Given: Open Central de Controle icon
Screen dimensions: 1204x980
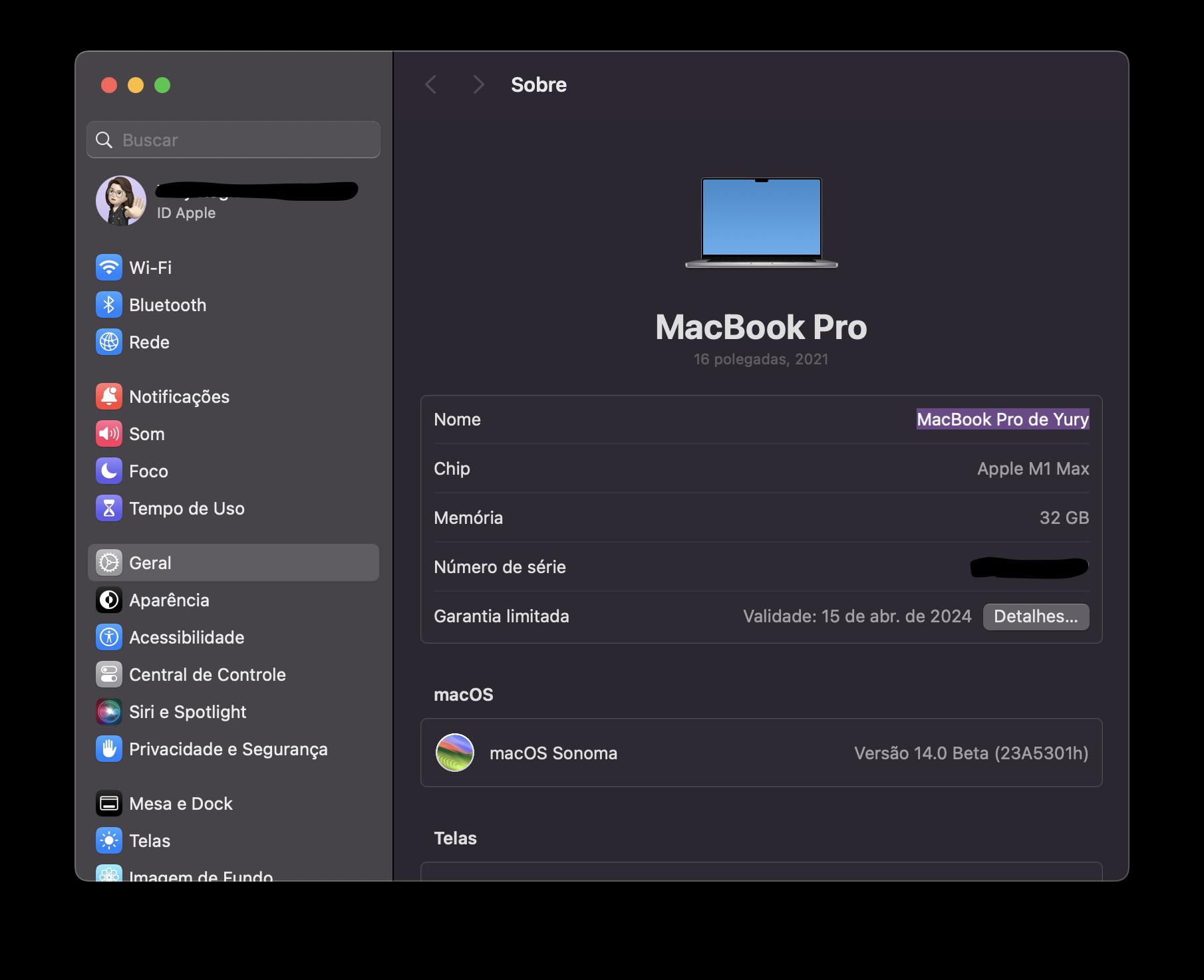Looking at the screenshot, I should [x=109, y=675].
